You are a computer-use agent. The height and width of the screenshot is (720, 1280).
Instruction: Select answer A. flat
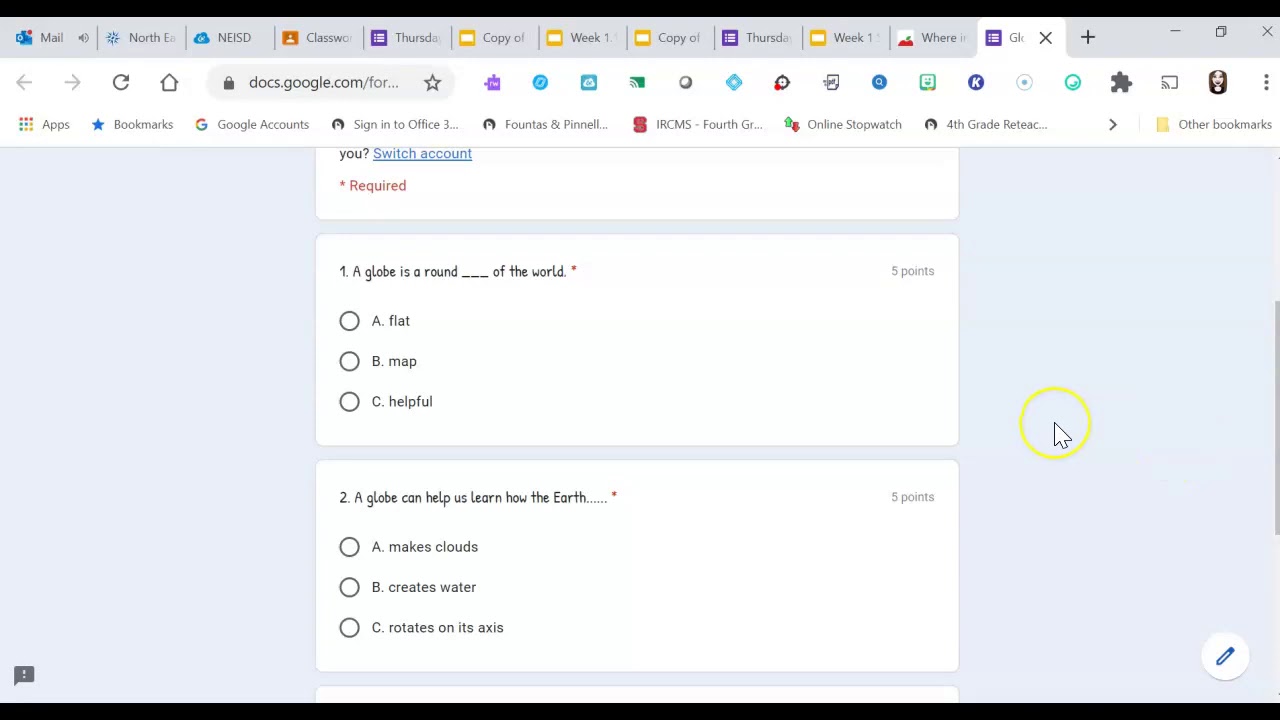tap(349, 321)
